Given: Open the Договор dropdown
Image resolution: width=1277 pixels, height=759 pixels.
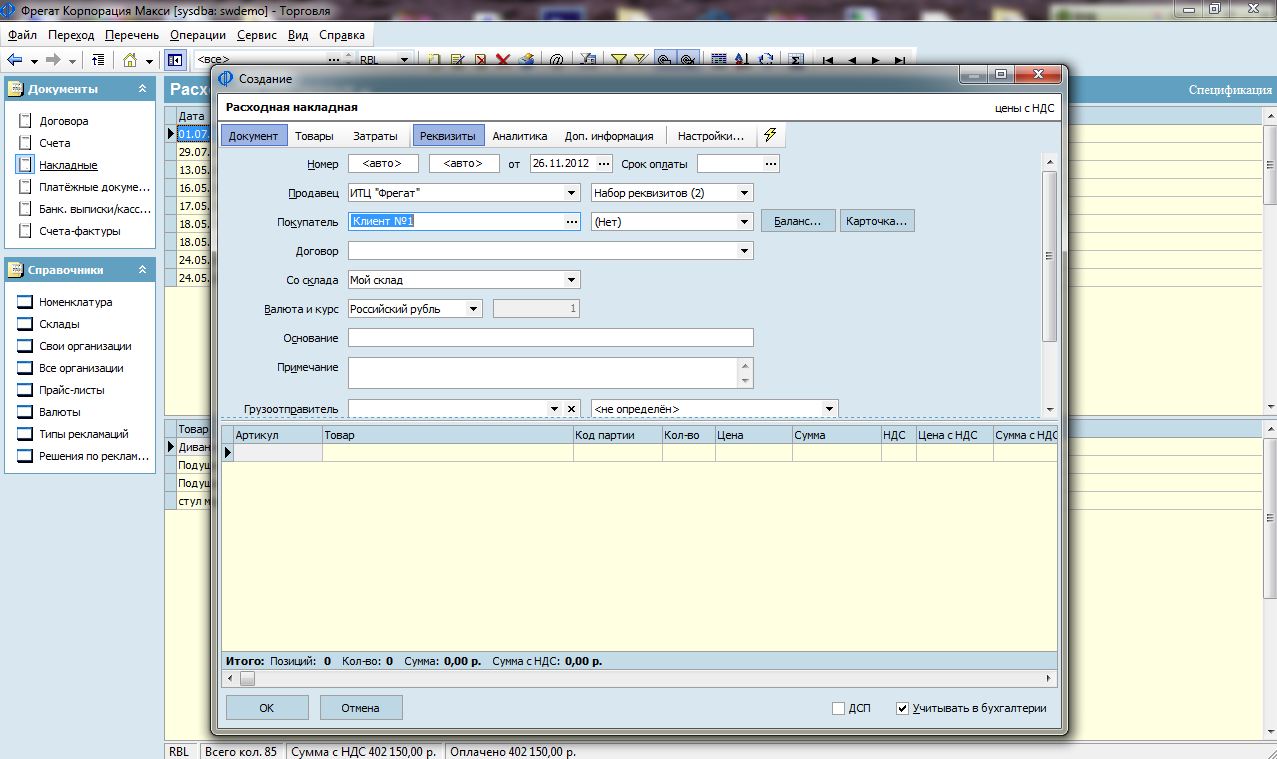Looking at the screenshot, I should tap(744, 251).
